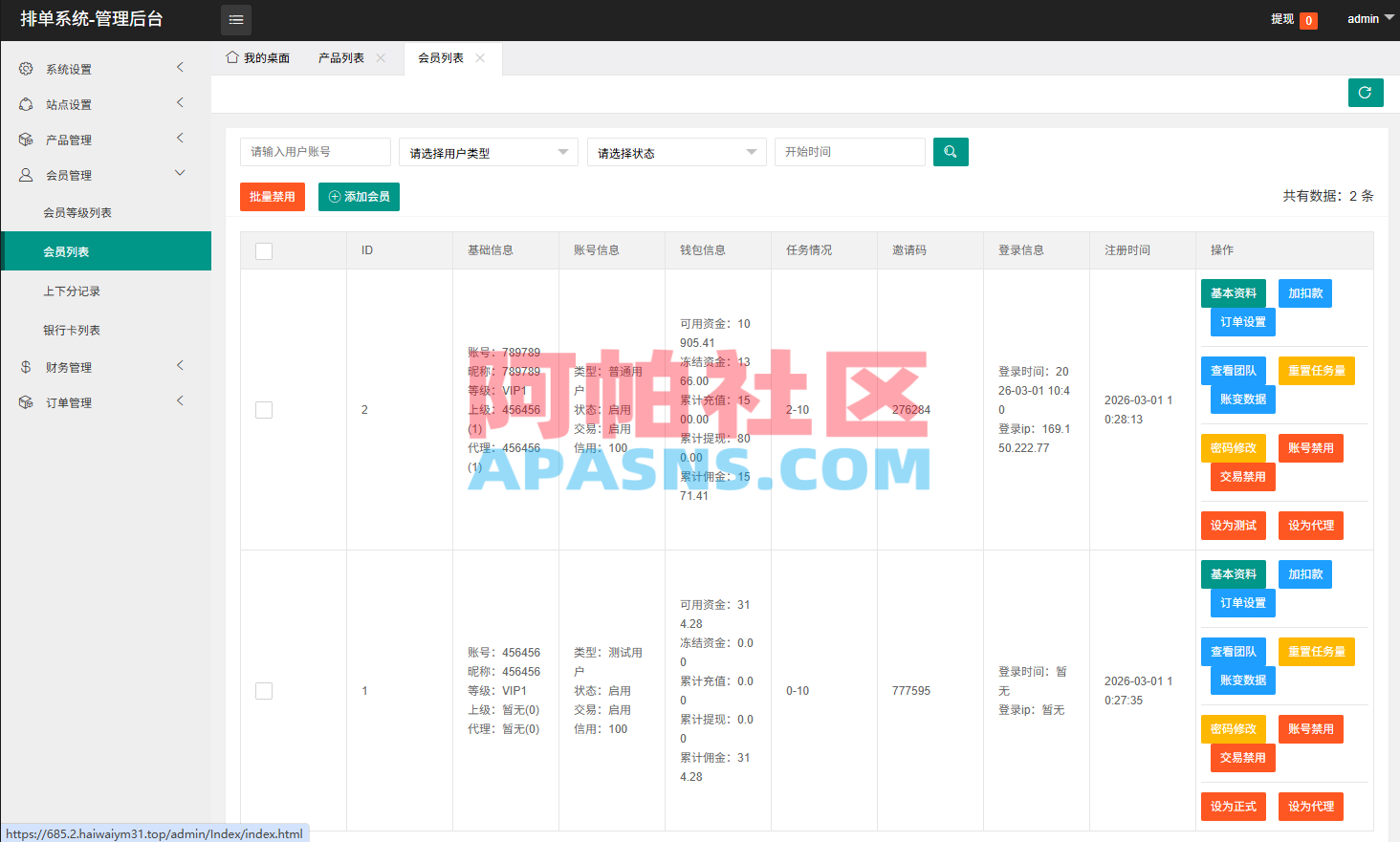This screenshot has height=842, width=1400.
Task: Click the member management person icon
Action: coord(26,175)
